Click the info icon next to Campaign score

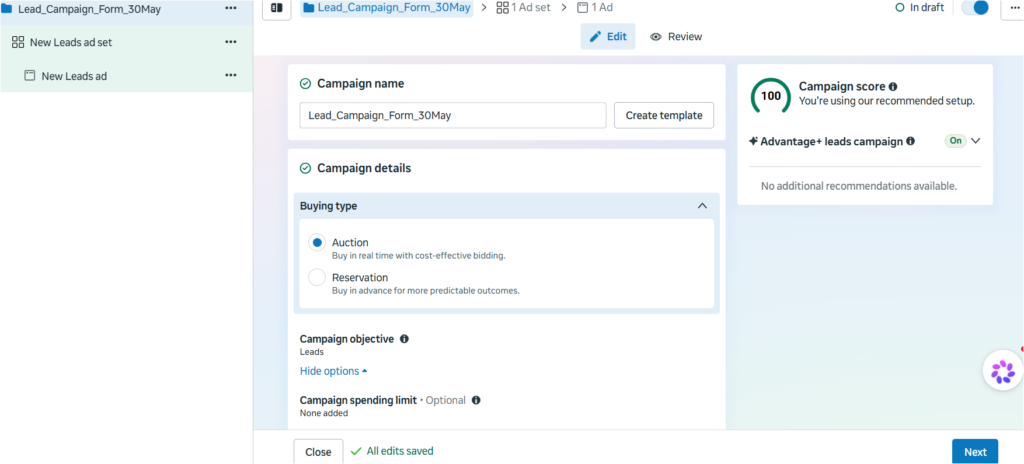click(x=893, y=86)
